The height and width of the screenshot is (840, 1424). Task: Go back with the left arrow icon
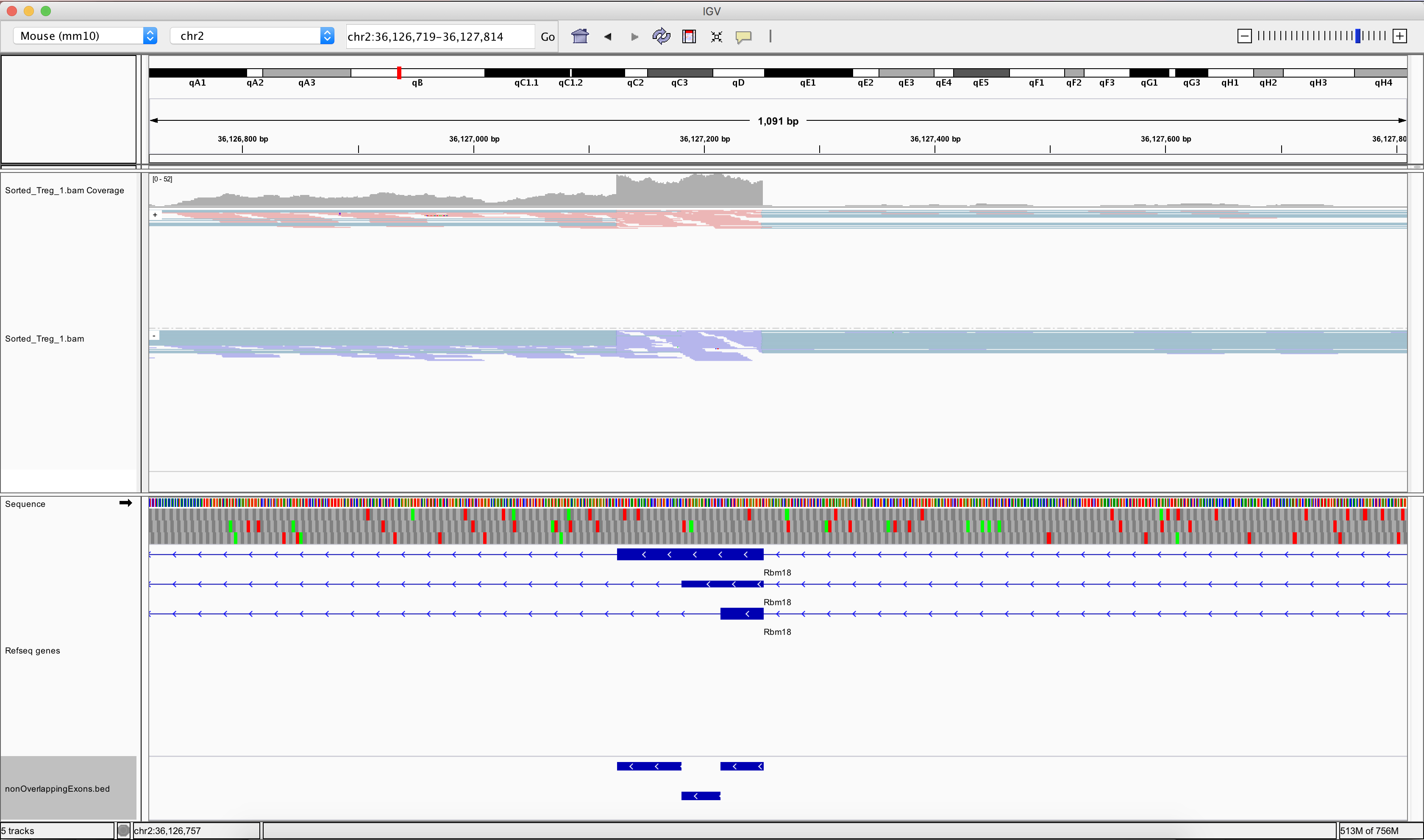click(608, 36)
